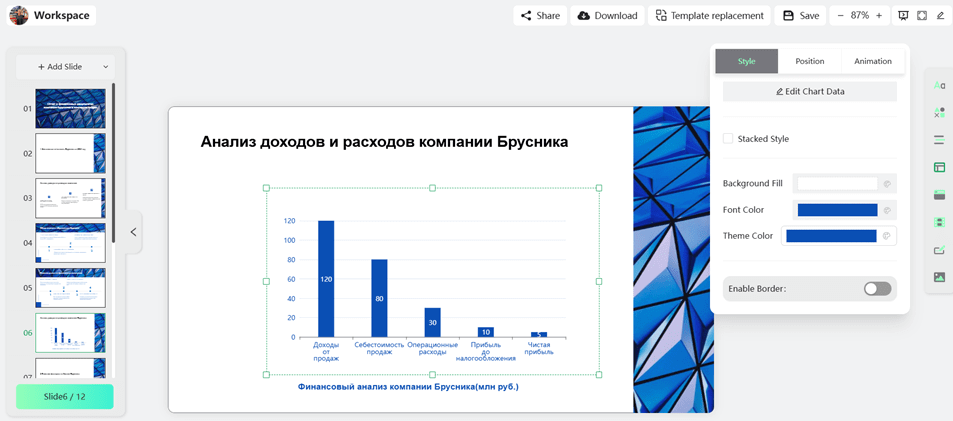This screenshot has height=421, width=953.
Task: Turn on the Enable Border switch
Action: pyautogui.click(x=877, y=289)
